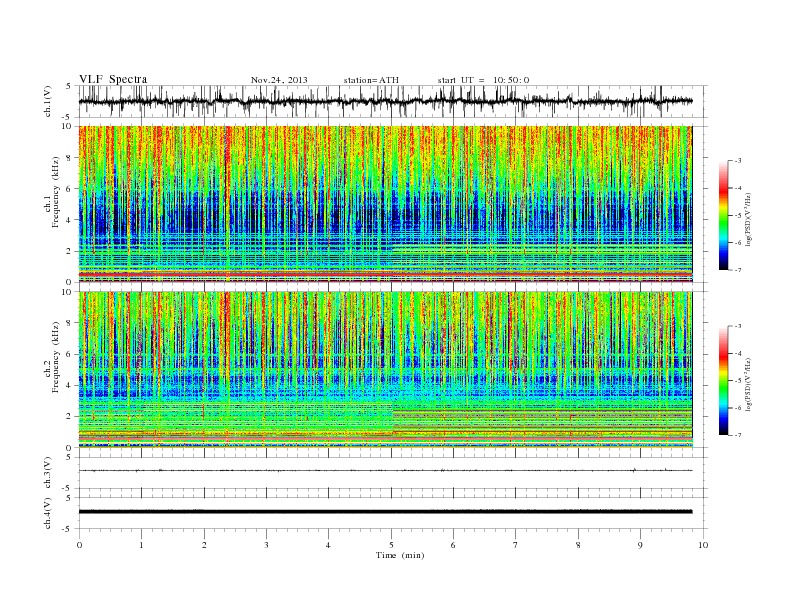Click the "9" tick on the time axis

click(x=640, y=545)
